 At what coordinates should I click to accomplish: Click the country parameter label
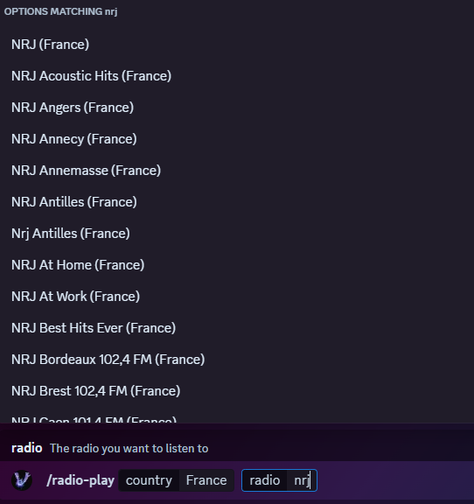click(149, 480)
